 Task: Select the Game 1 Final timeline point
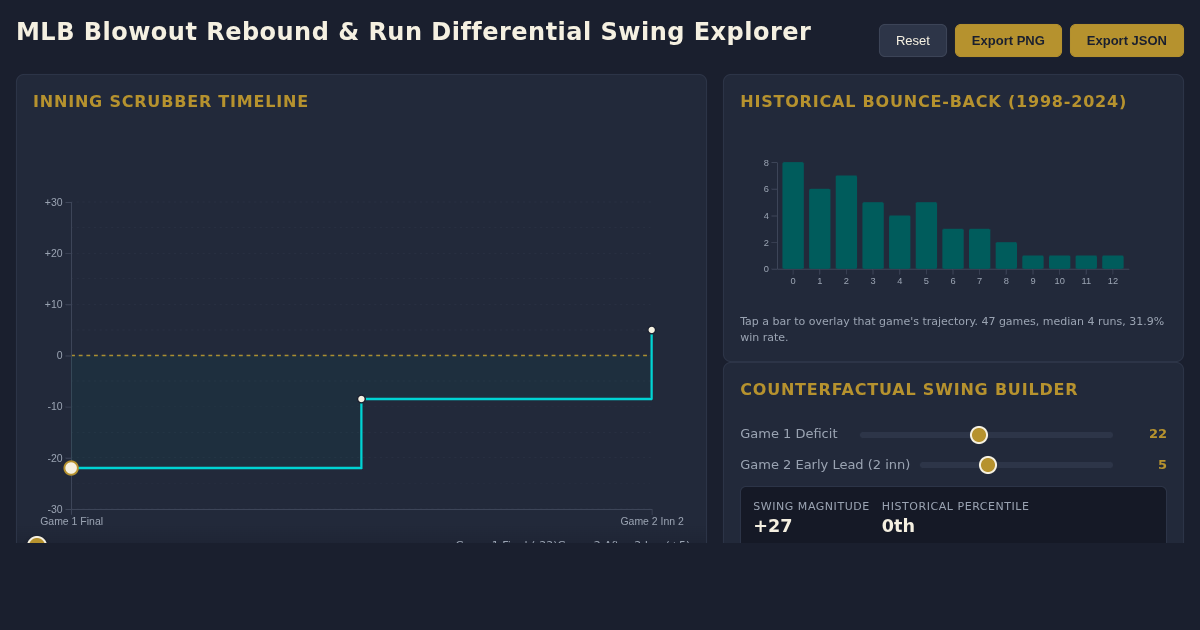point(71,468)
